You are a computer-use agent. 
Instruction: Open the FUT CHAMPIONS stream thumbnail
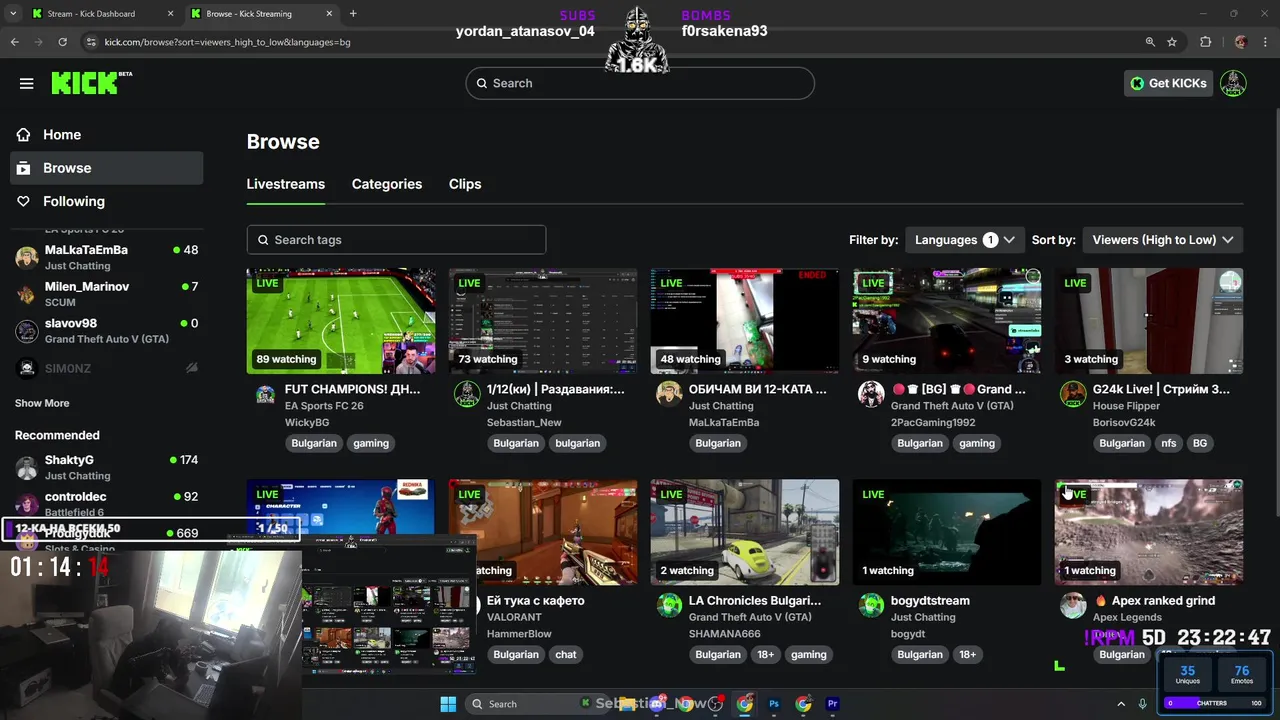coord(341,321)
